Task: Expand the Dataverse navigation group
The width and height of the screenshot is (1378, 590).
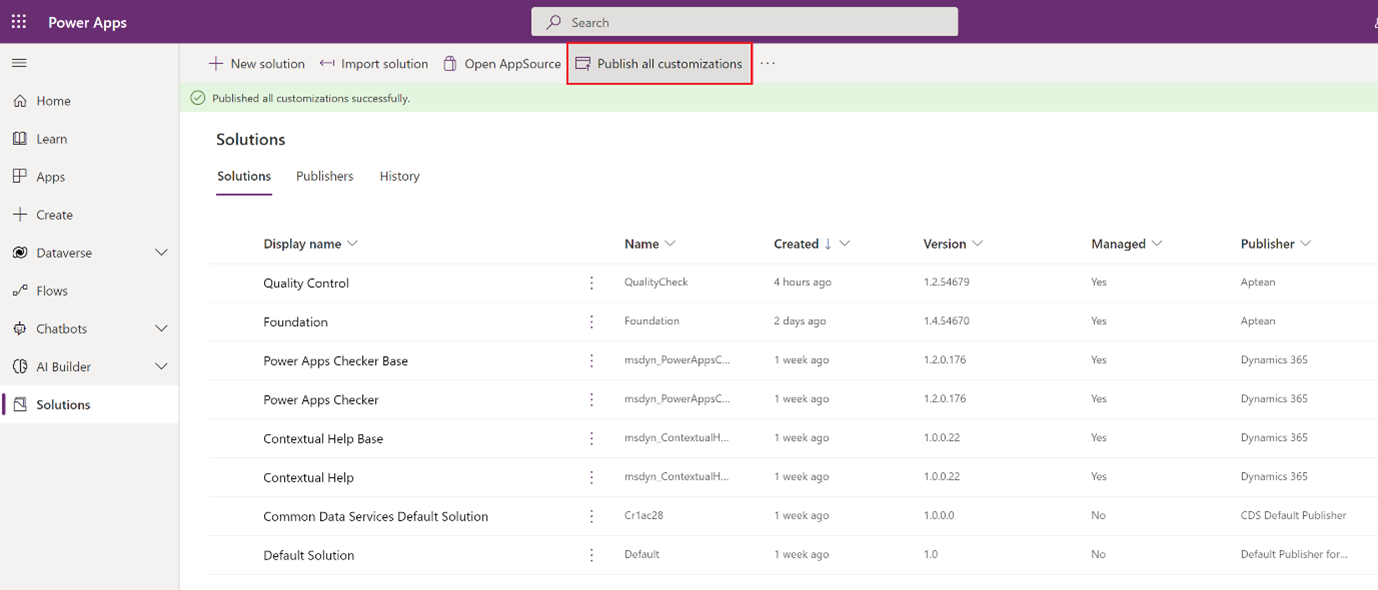Action: coord(161,253)
